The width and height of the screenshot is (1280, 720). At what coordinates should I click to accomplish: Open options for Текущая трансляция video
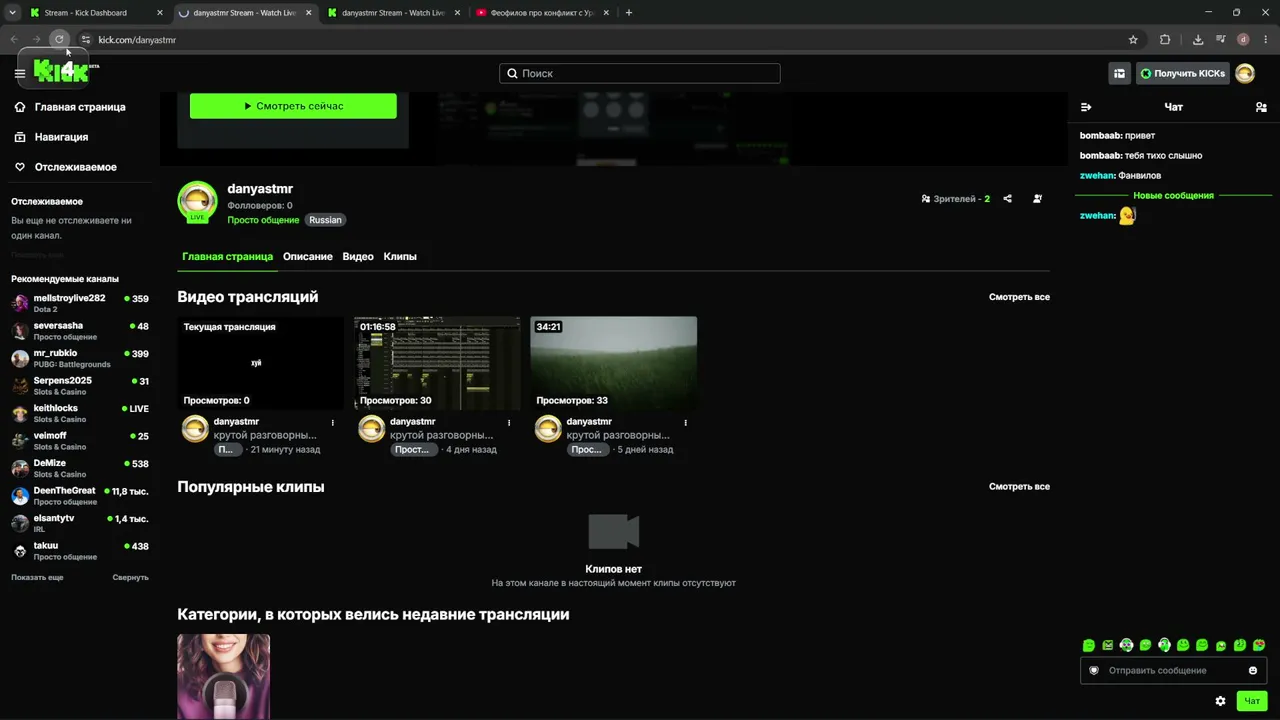[333, 423]
